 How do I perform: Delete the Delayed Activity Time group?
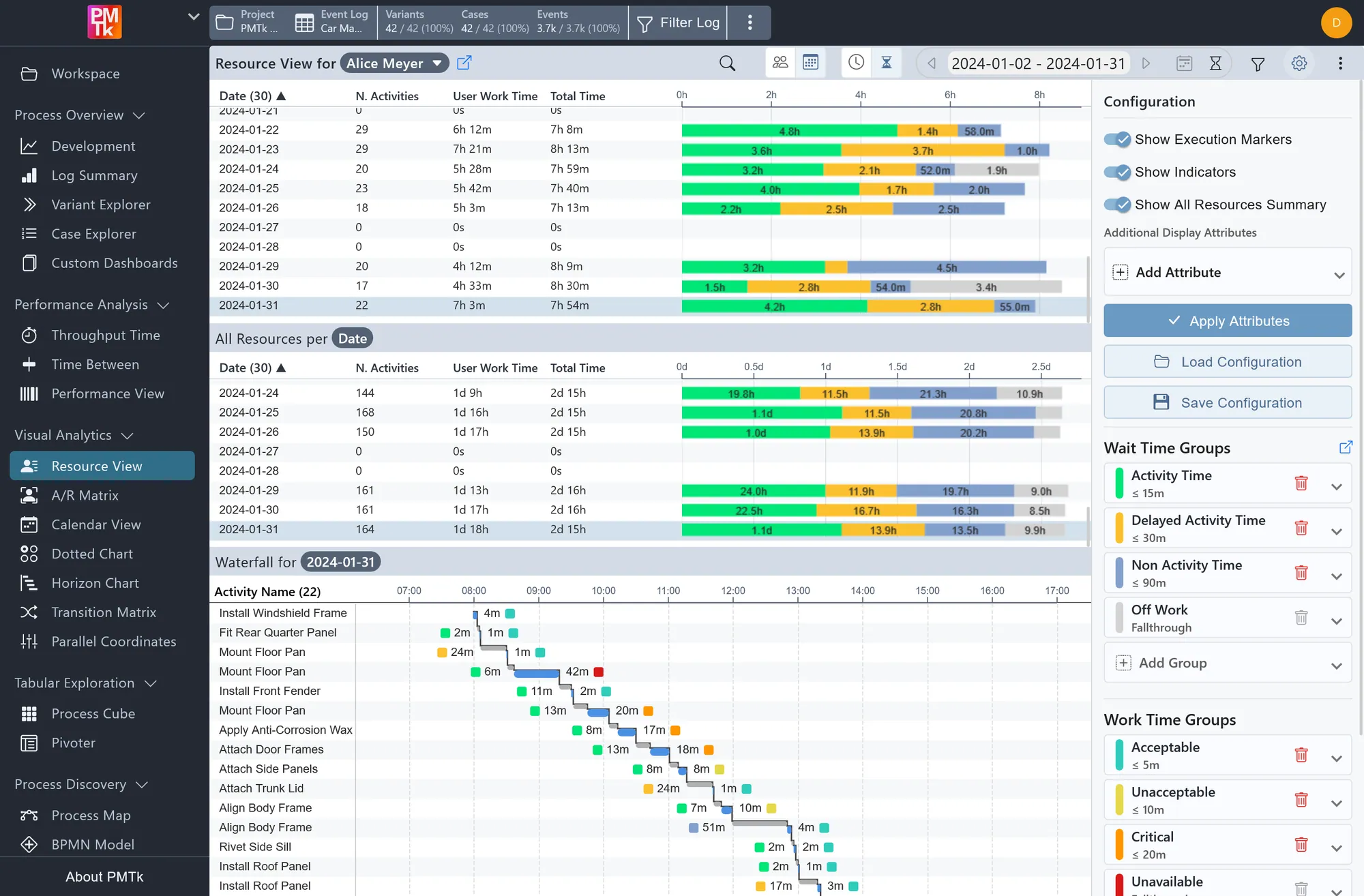pyautogui.click(x=1301, y=528)
